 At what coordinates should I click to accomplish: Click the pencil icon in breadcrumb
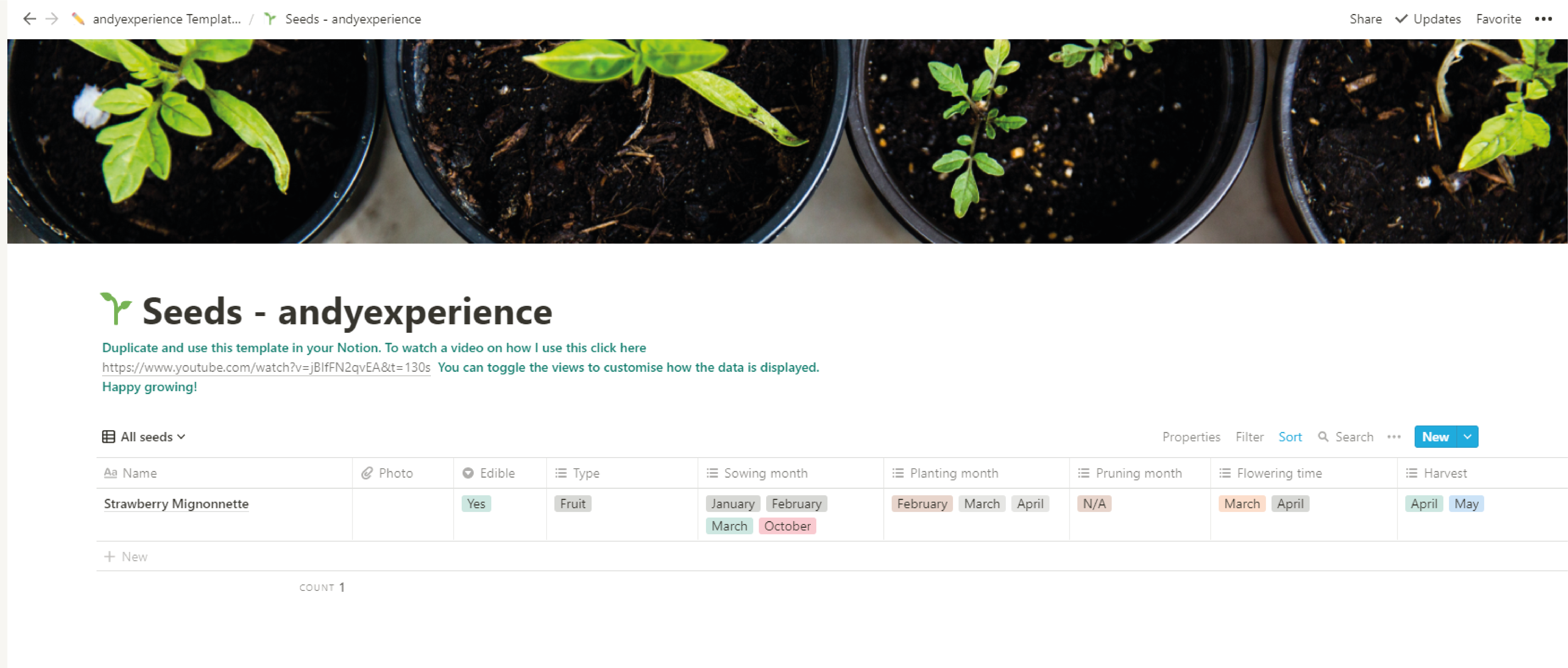[78, 19]
